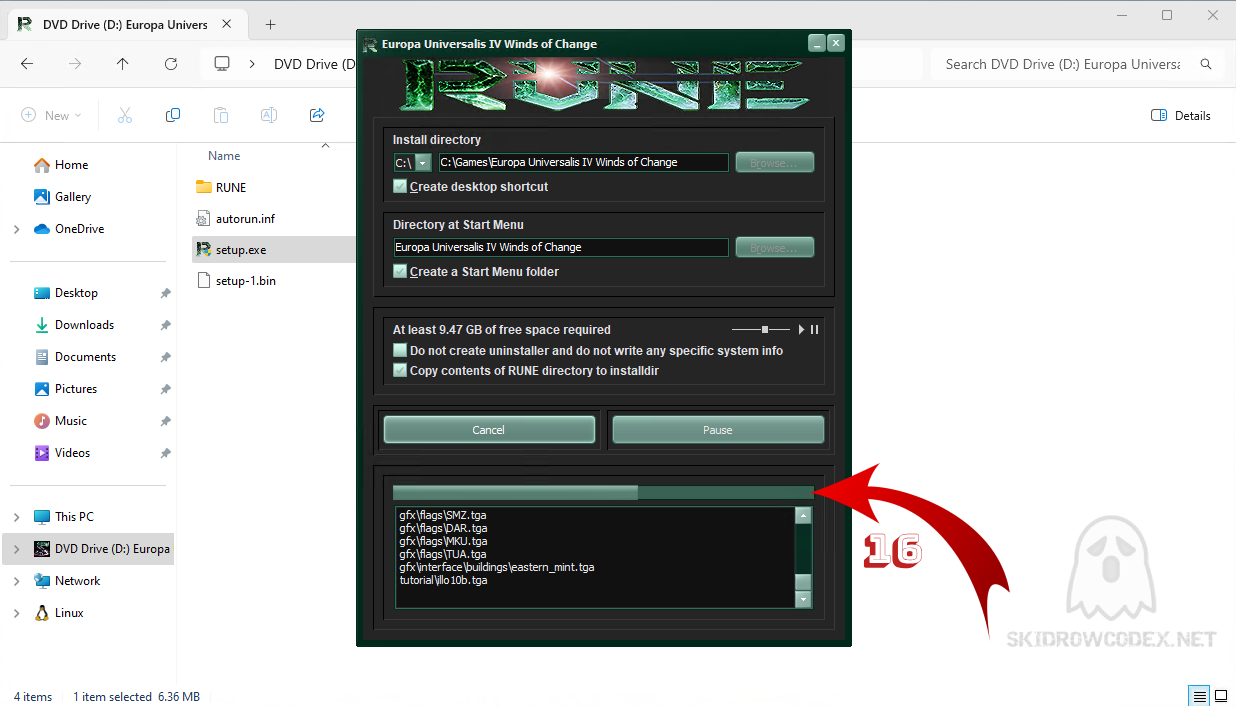Image resolution: width=1236 pixels, height=706 pixels.
Task: Toggle Create desktop shortcut checkbox
Action: 400,186
